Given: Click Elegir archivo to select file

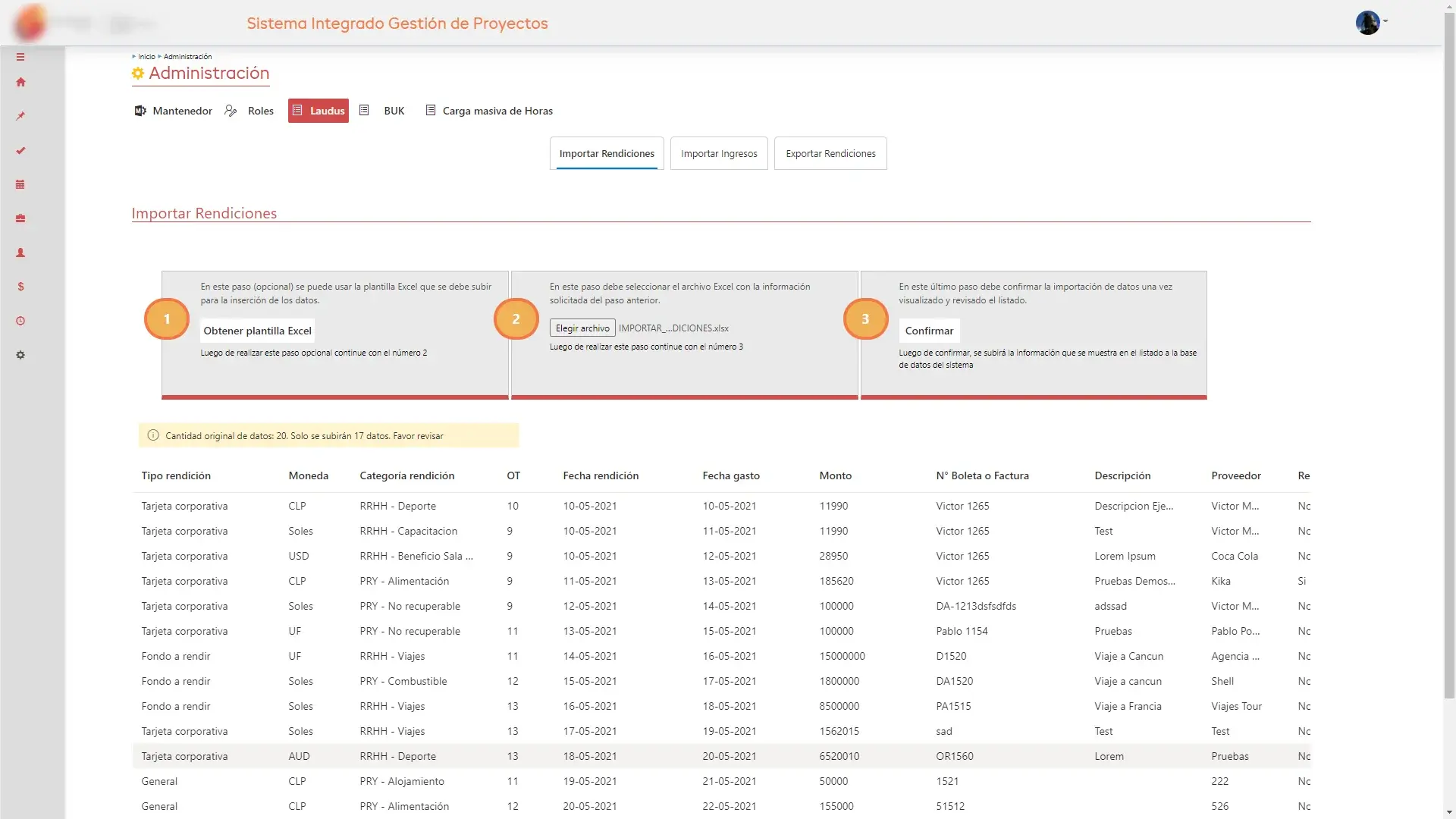Looking at the screenshot, I should pyautogui.click(x=581, y=328).
